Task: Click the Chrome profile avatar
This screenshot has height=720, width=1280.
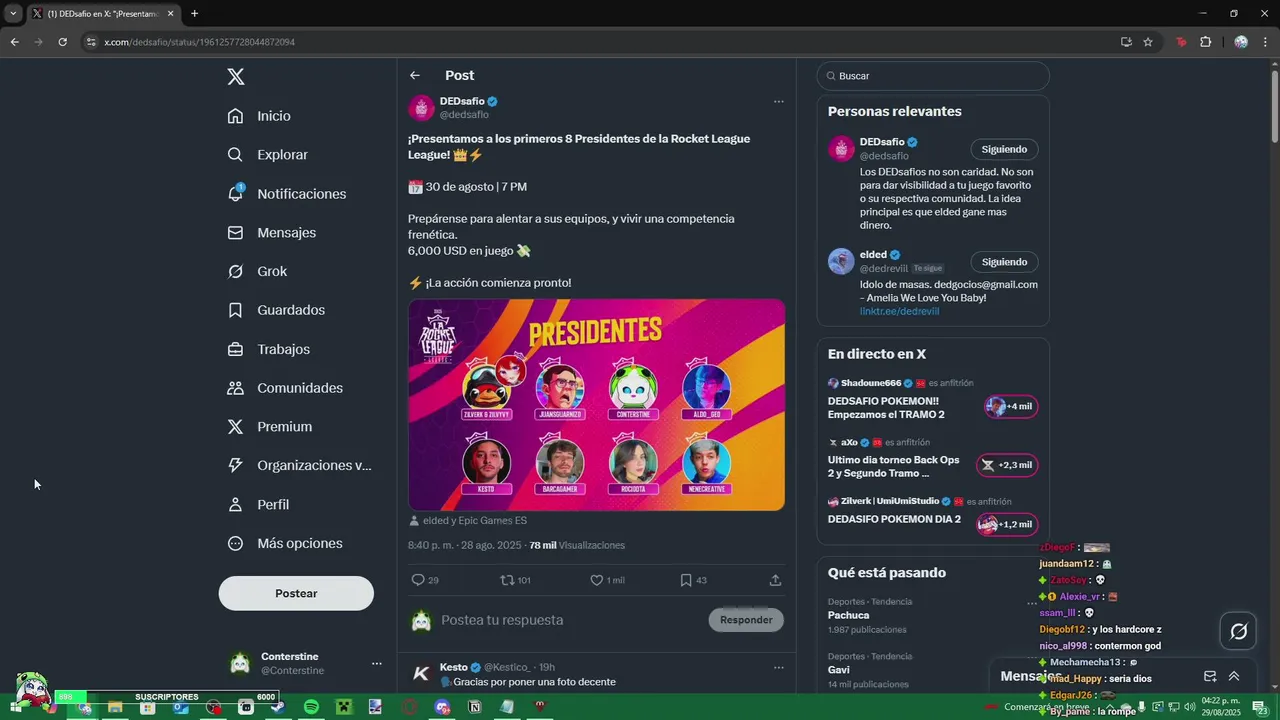Action: (1241, 42)
